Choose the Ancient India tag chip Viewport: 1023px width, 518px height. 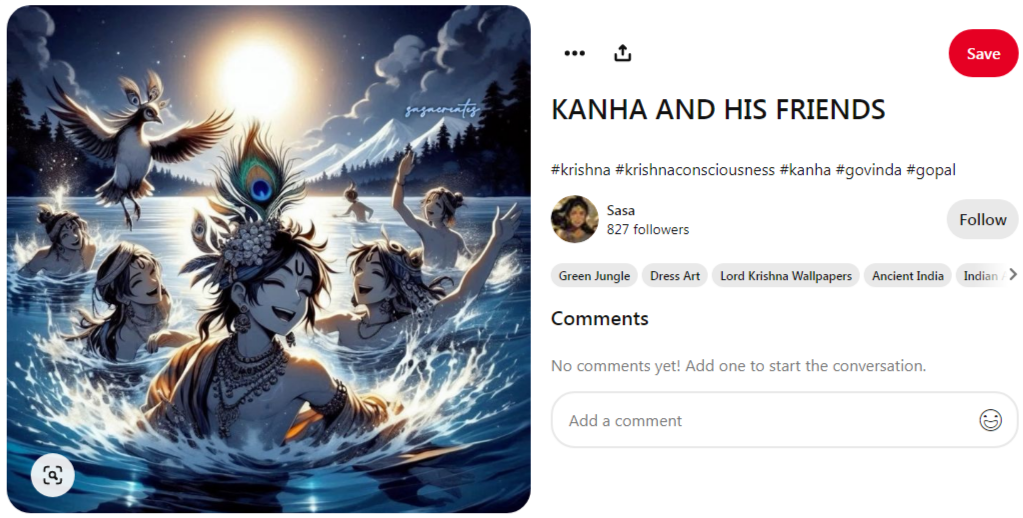[x=908, y=276]
